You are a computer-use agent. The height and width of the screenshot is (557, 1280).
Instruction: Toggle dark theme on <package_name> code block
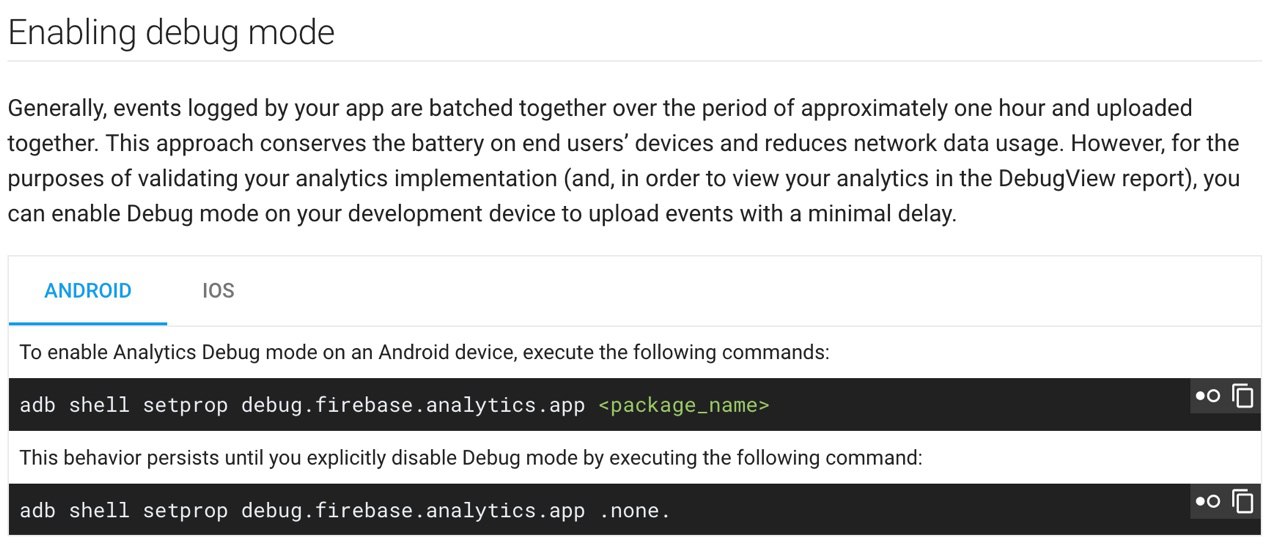click(x=1208, y=396)
